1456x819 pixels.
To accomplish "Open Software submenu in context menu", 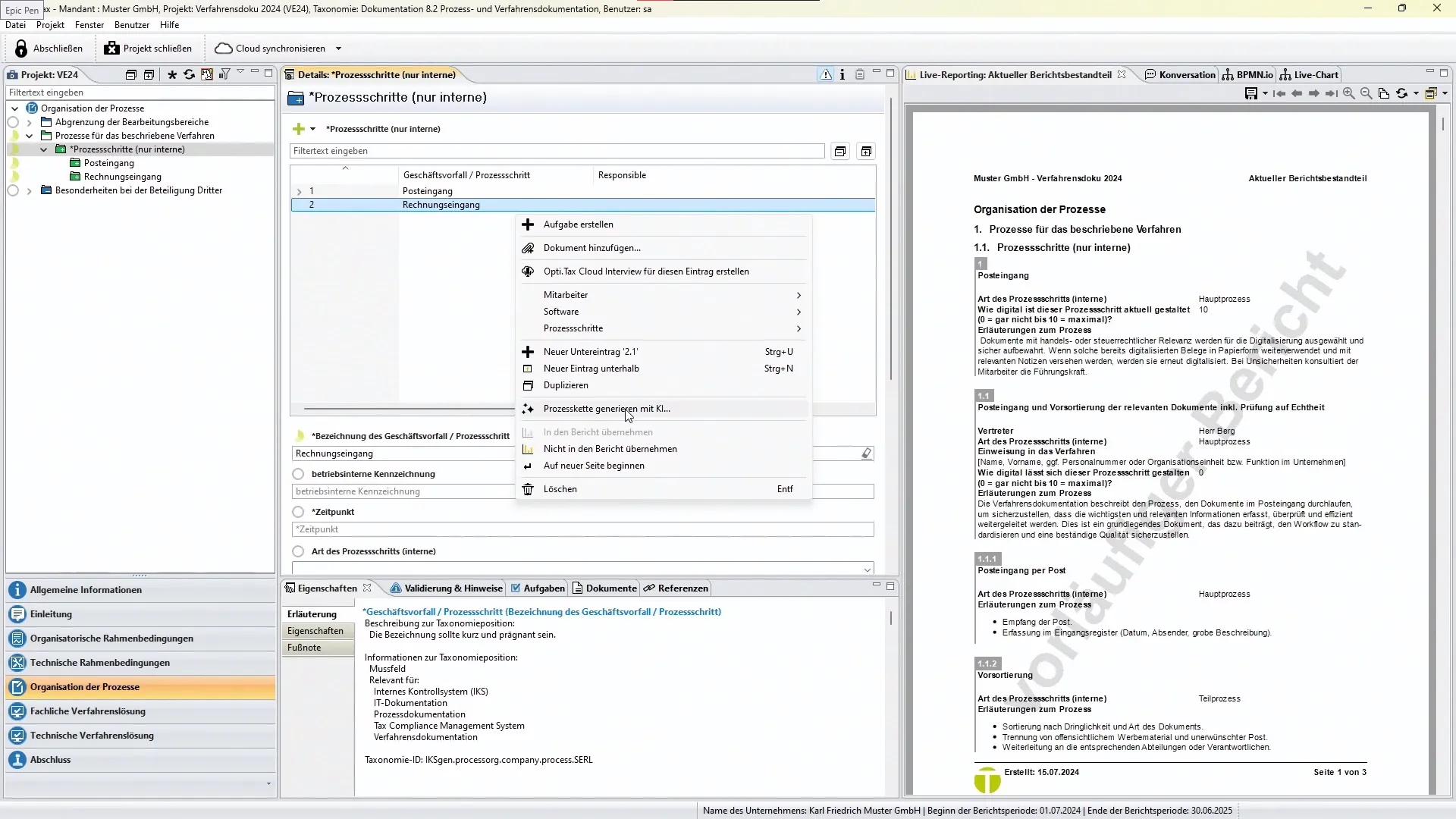I will pos(663,312).
